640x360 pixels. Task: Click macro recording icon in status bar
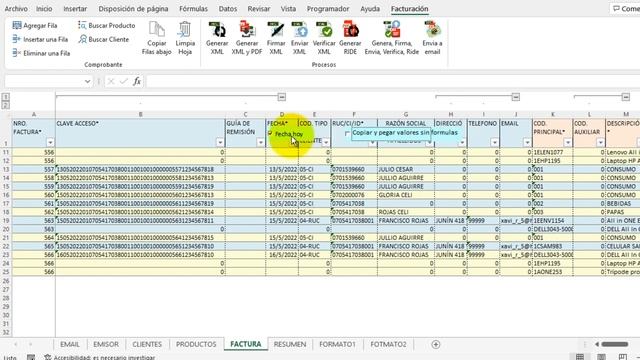pos(31,357)
